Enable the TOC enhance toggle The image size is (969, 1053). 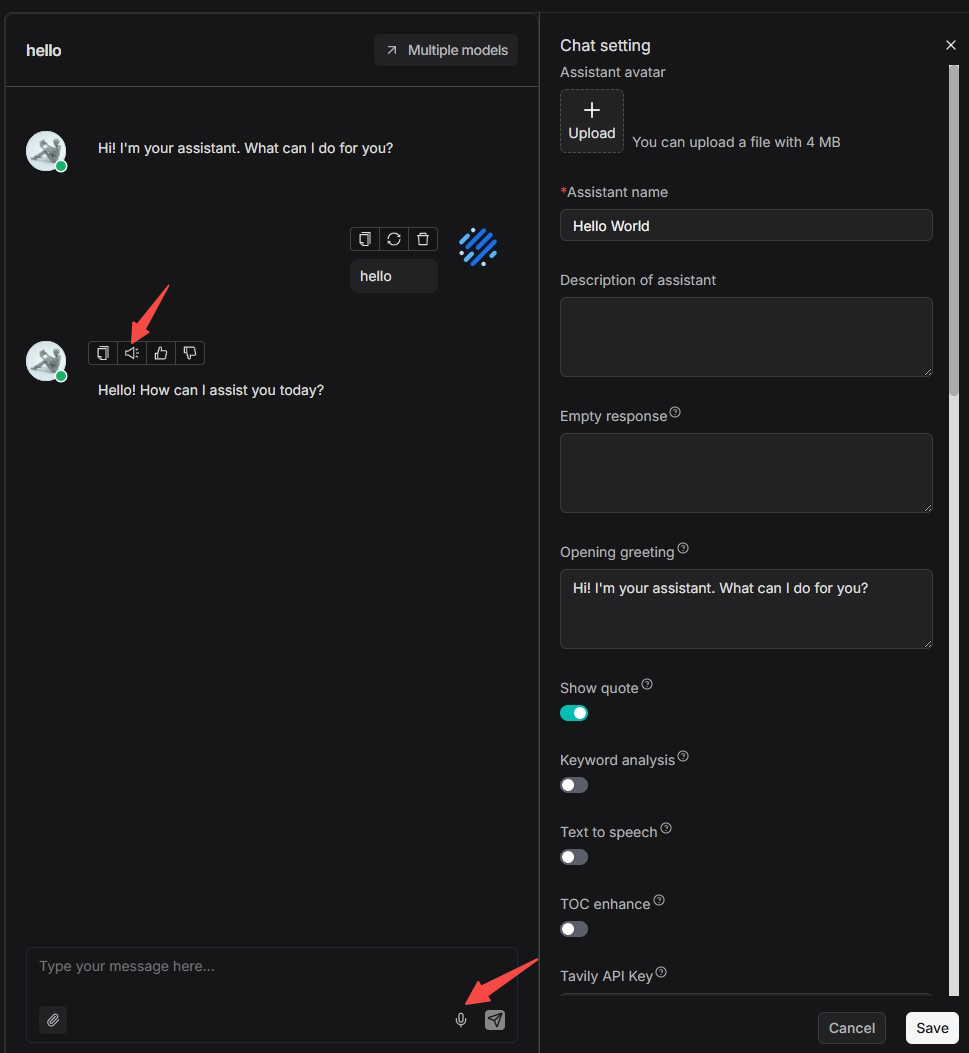574,929
